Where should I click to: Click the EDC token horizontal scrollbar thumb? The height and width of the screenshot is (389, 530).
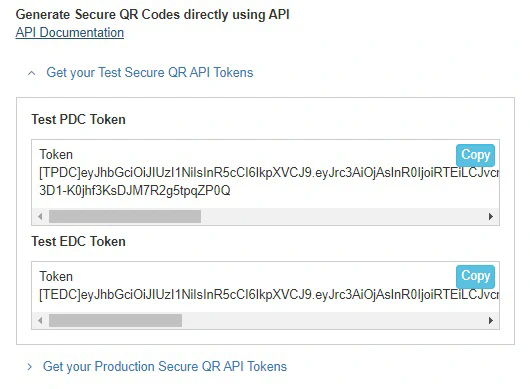tap(116, 320)
